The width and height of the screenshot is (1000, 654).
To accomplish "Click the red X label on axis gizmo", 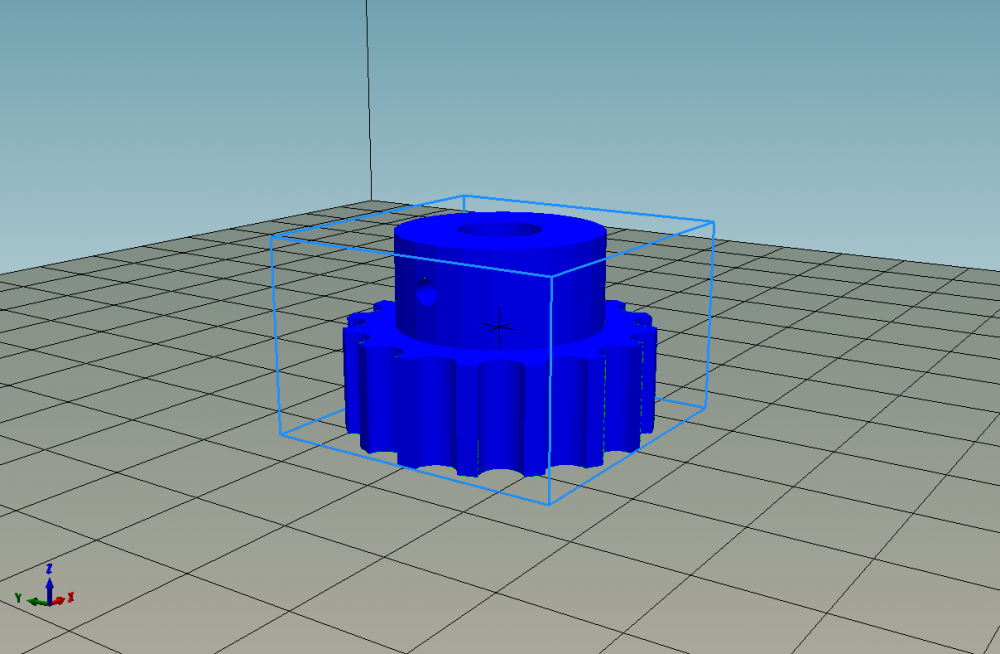I will click(71, 597).
